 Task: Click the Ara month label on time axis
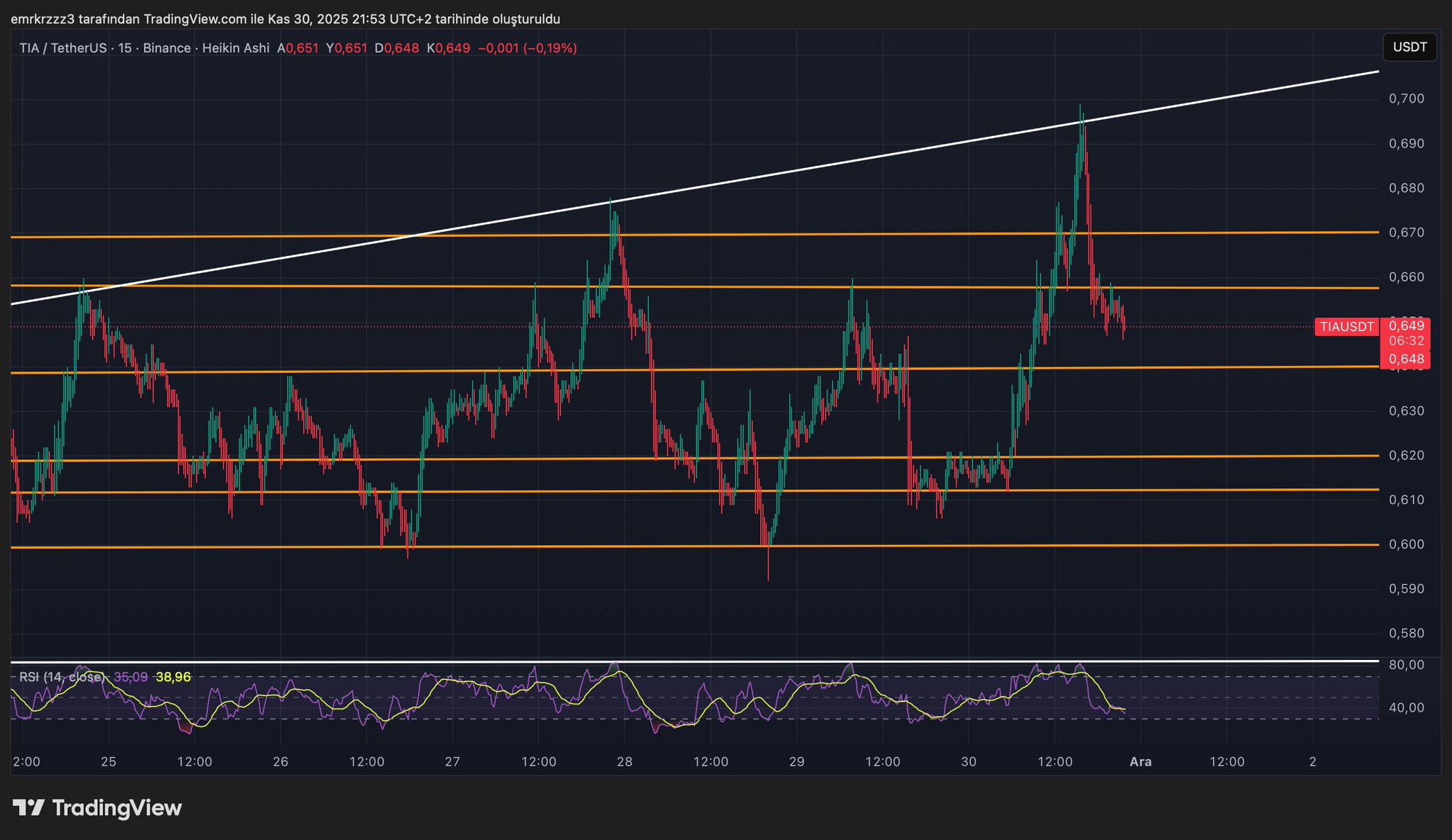pyautogui.click(x=1140, y=762)
